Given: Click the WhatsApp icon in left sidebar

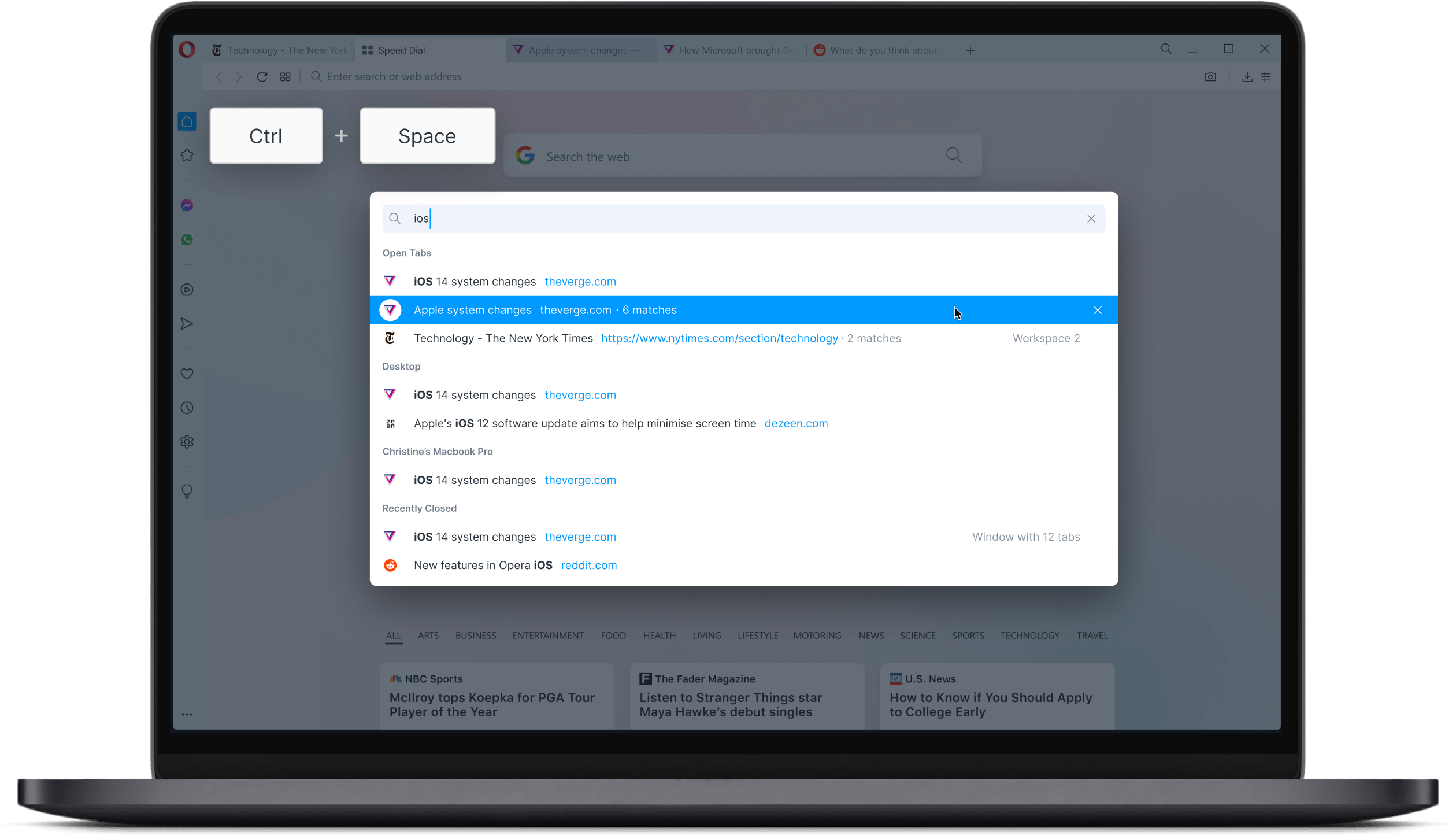Looking at the screenshot, I should [186, 240].
